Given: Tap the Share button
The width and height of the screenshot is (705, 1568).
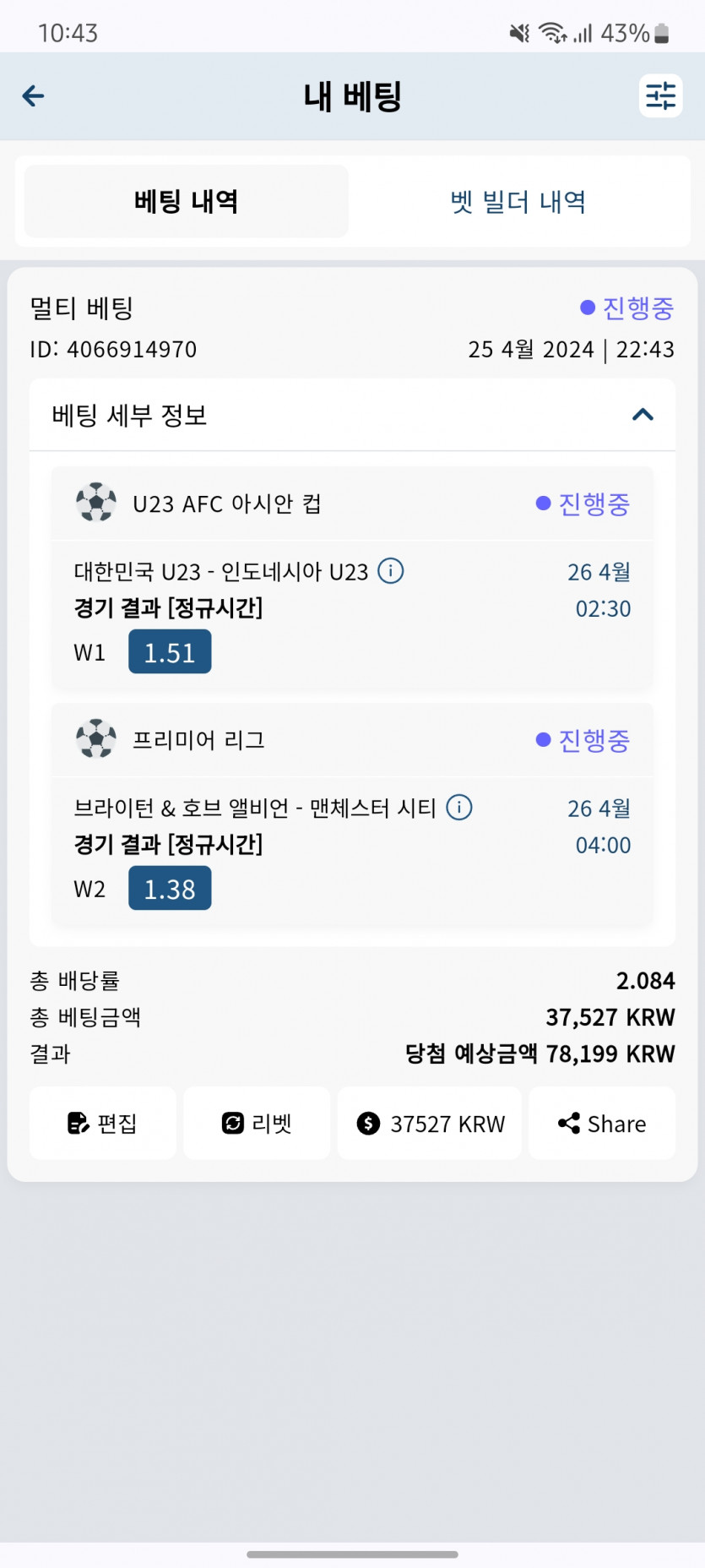Looking at the screenshot, I should click(x=602, y=1124).
